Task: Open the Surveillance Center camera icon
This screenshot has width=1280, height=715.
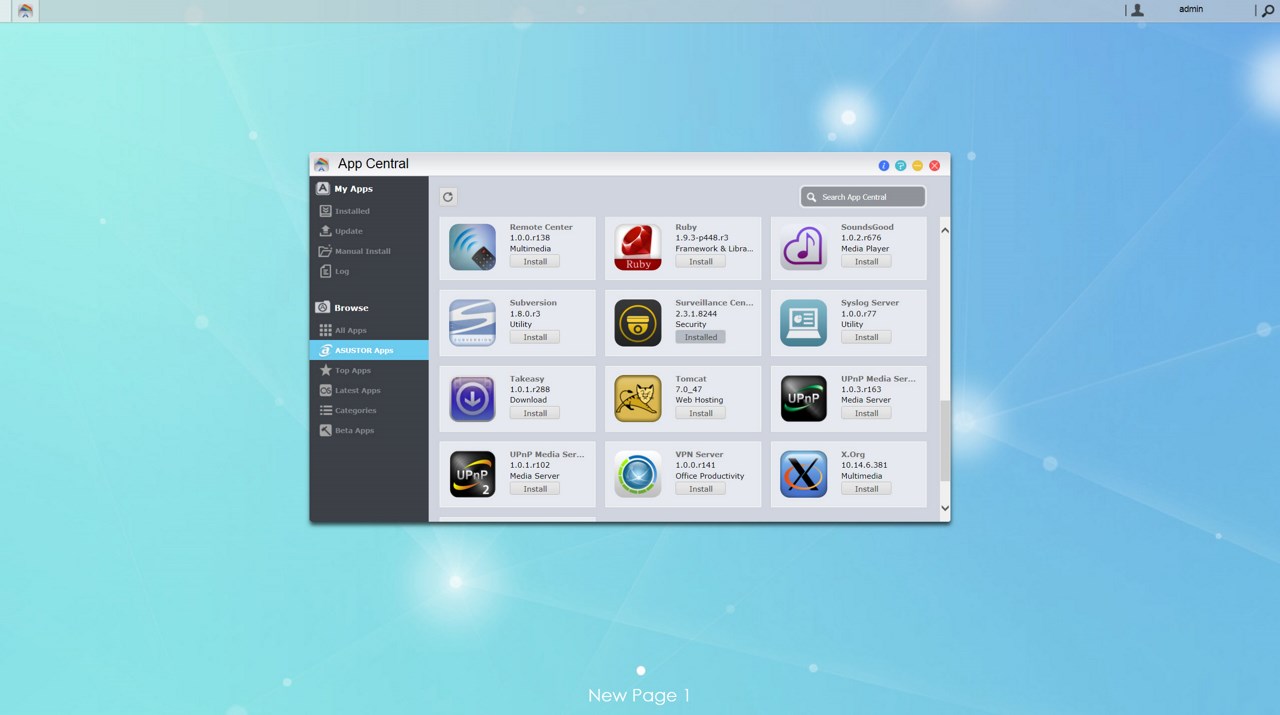Action: pyautogui.click(x=638, y=323)
